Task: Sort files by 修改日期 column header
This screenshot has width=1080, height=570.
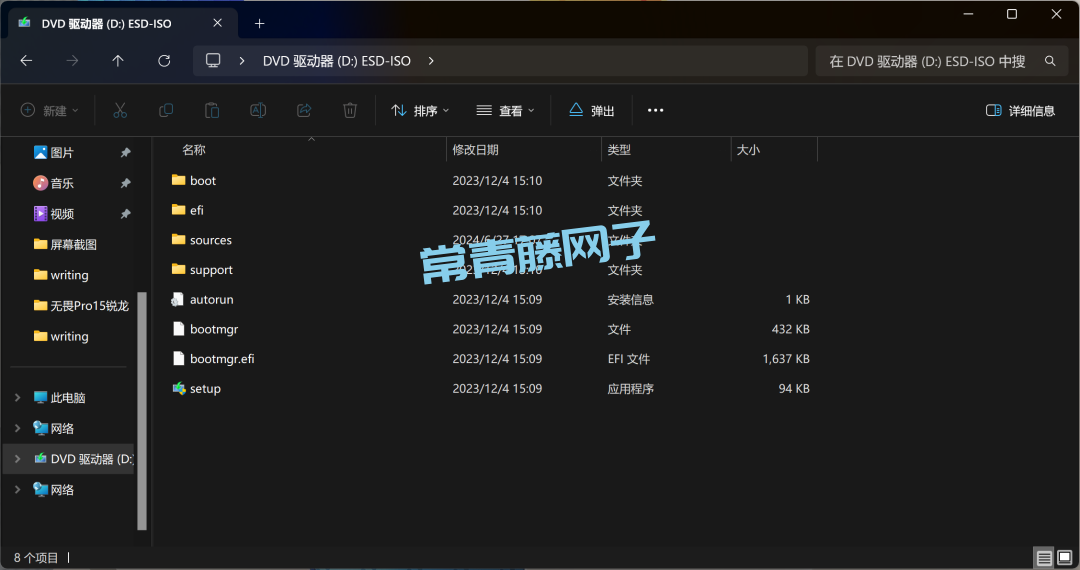Action: [476, 150]
